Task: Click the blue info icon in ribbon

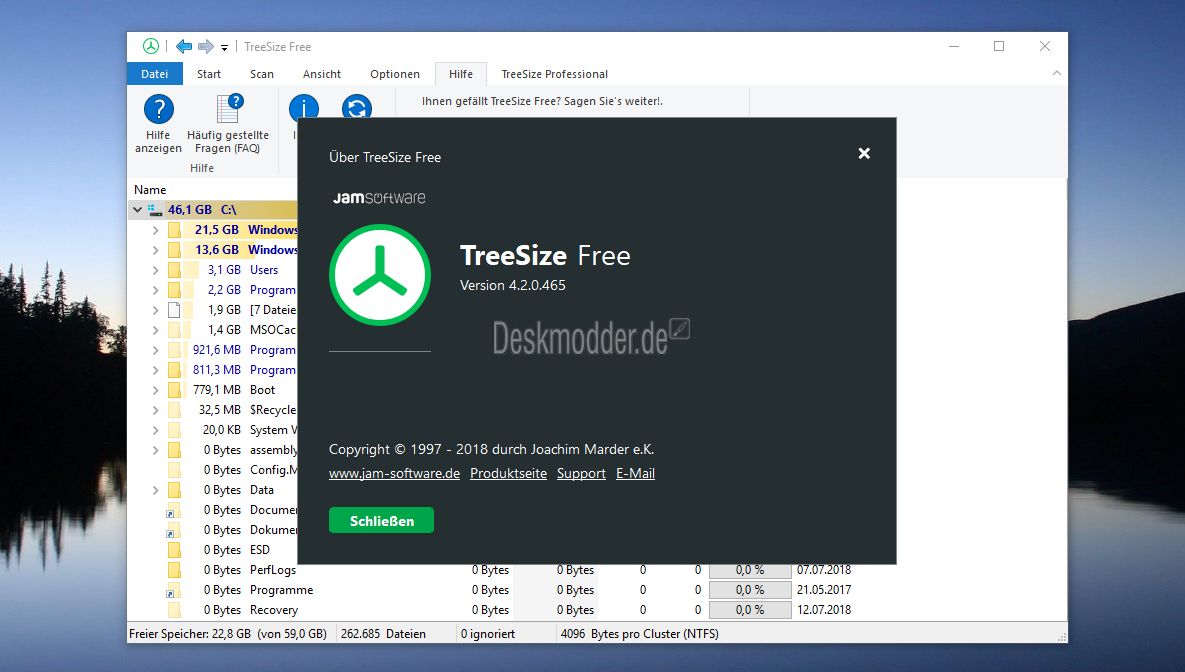Action: tap(304, 107)
